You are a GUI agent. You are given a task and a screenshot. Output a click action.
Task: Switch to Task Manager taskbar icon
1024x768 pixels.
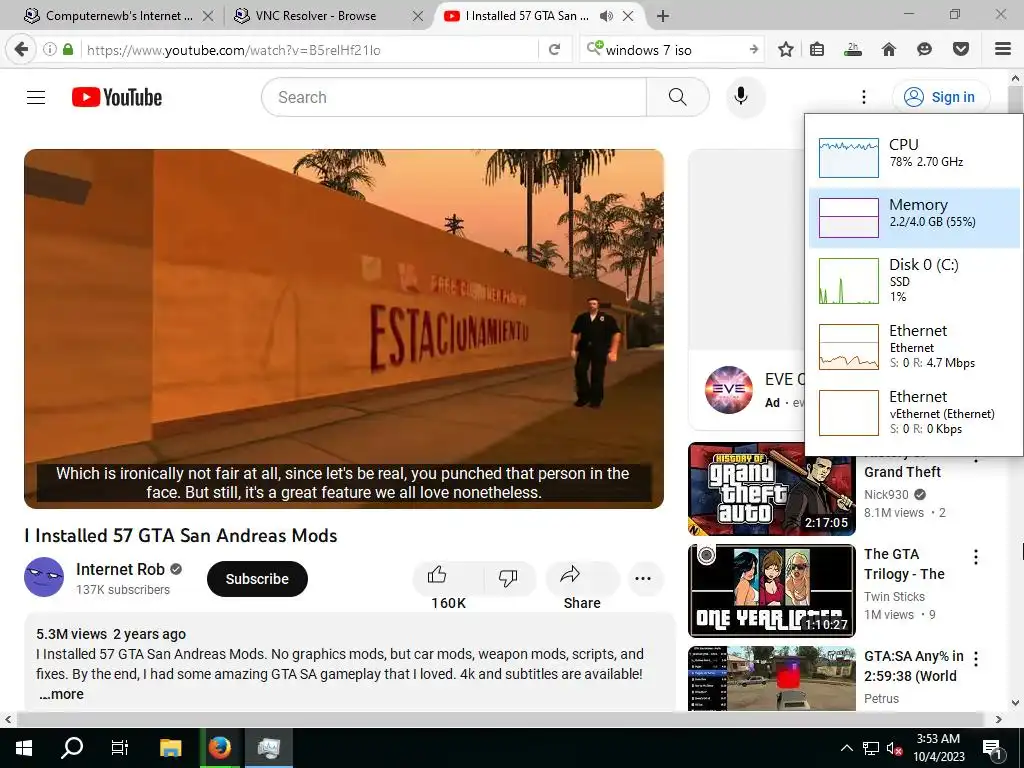(268, 748)
